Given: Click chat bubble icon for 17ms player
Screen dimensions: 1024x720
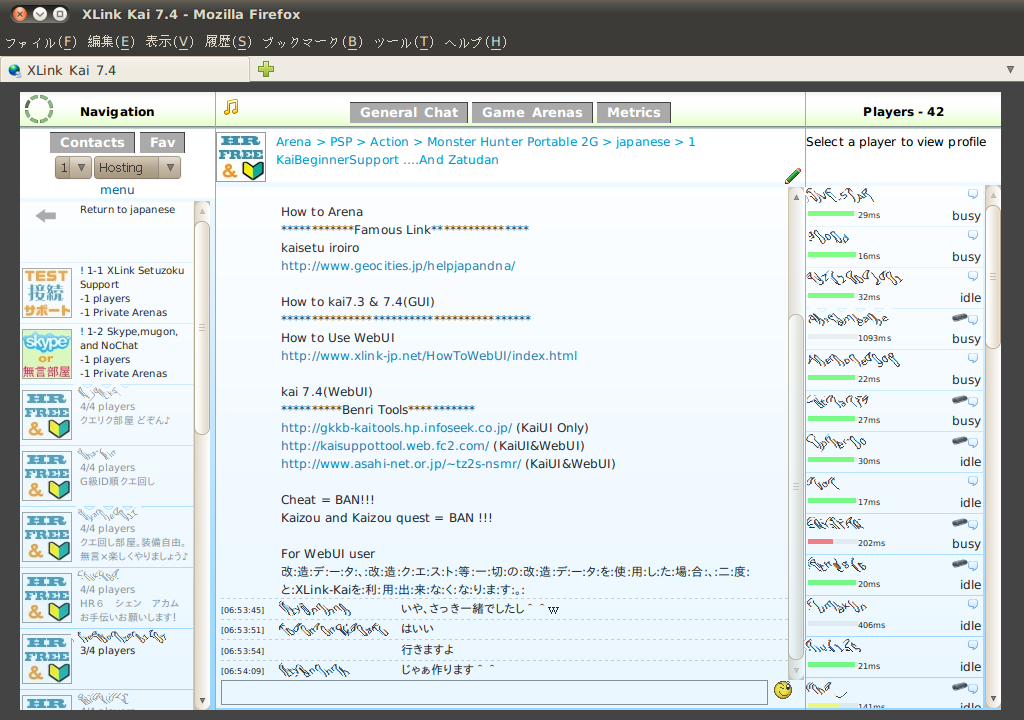Looking at the screenshot, I should [972, 482].
